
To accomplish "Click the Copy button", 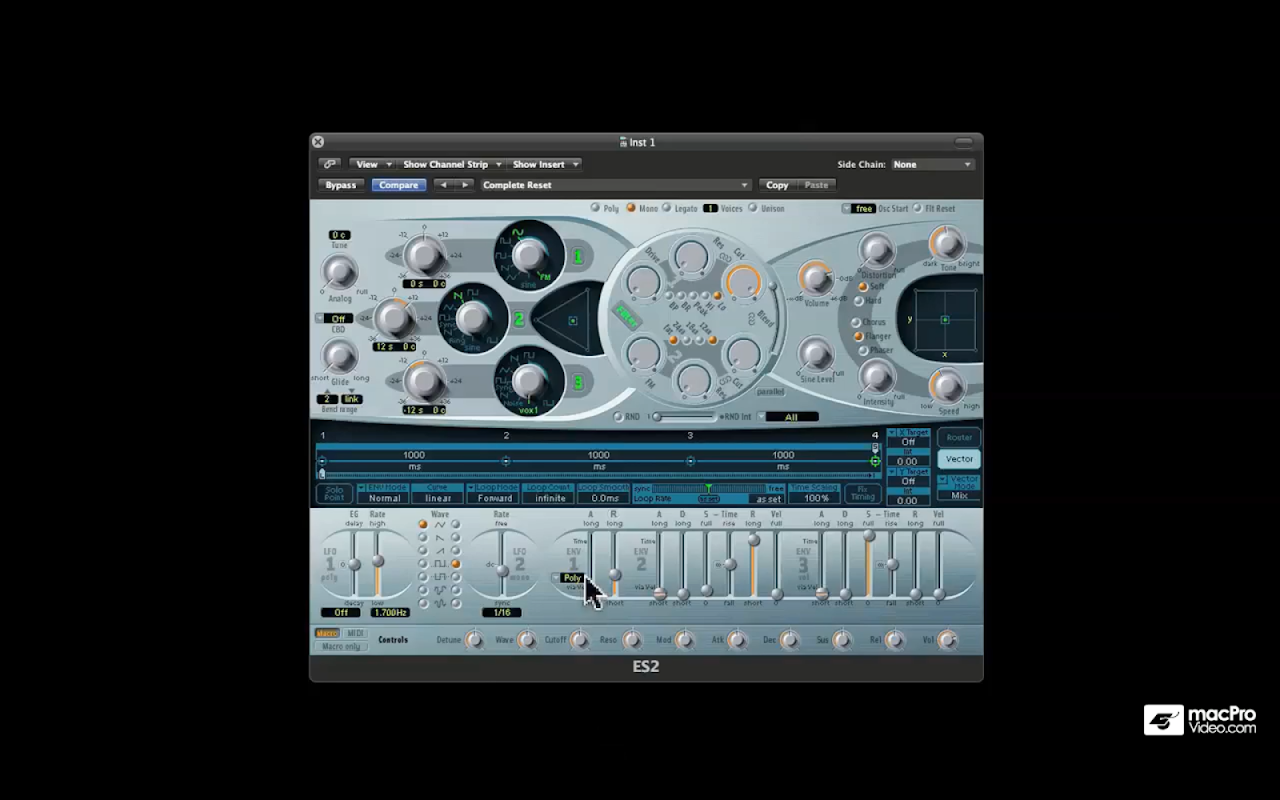I will [x=777, y=185].
